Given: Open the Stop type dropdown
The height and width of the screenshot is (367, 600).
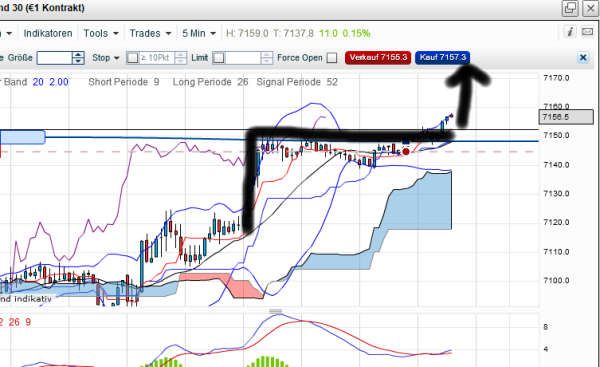Looking at the screenshot, I should (x=106, y=58).
